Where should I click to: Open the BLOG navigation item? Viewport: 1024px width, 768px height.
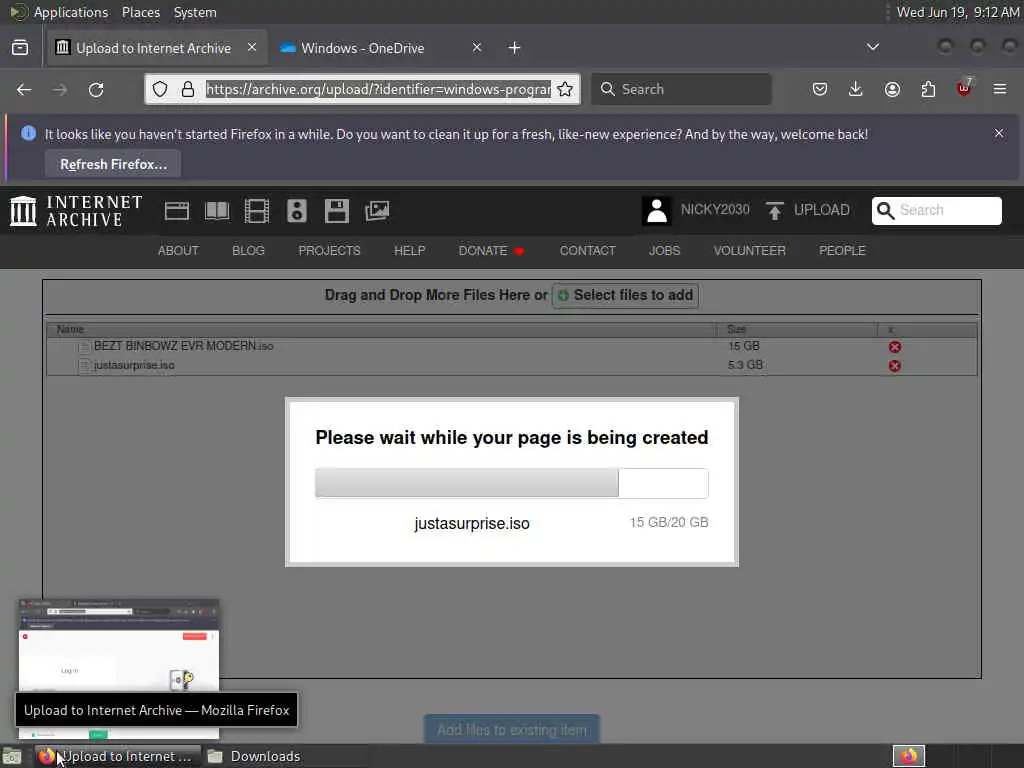248,251
